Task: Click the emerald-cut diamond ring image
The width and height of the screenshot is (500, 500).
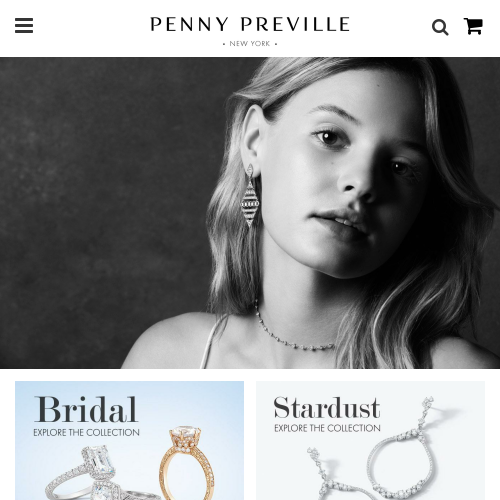Action: (x=98, y=473)
